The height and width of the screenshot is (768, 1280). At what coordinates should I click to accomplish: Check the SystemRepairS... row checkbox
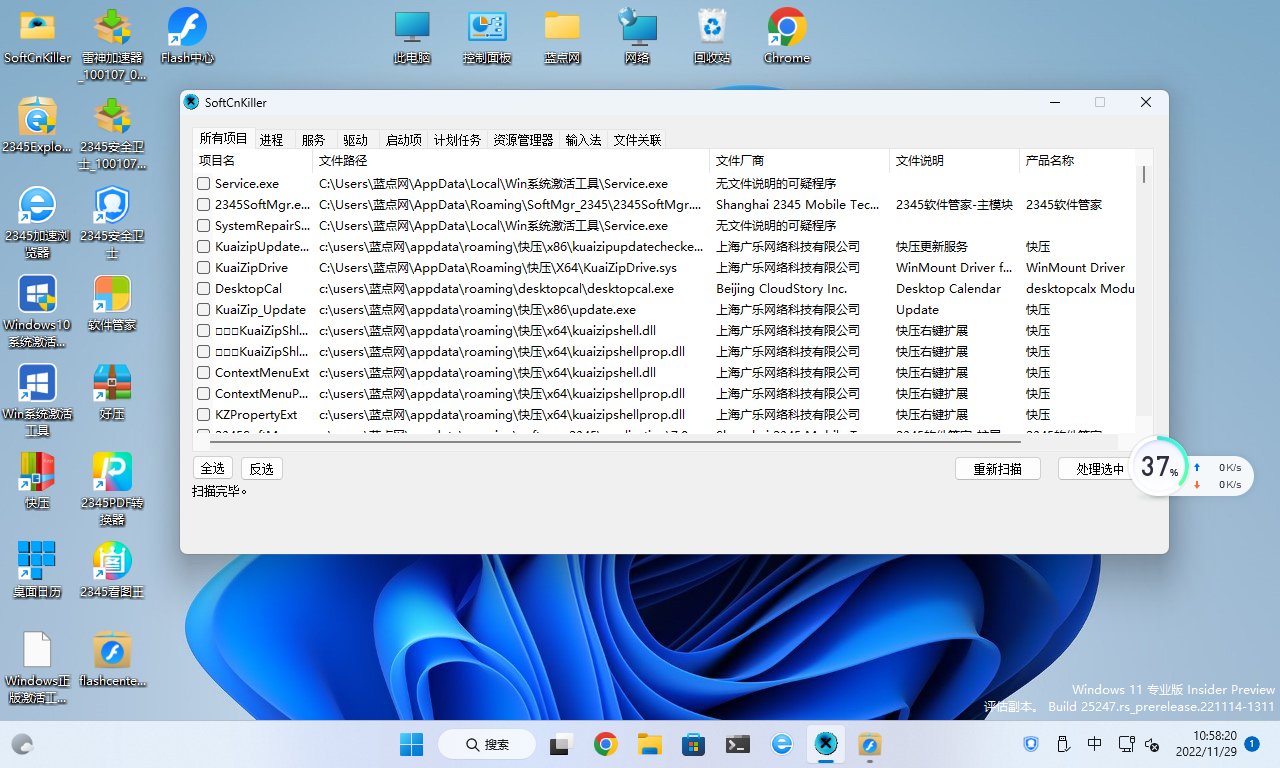point(204,226)
